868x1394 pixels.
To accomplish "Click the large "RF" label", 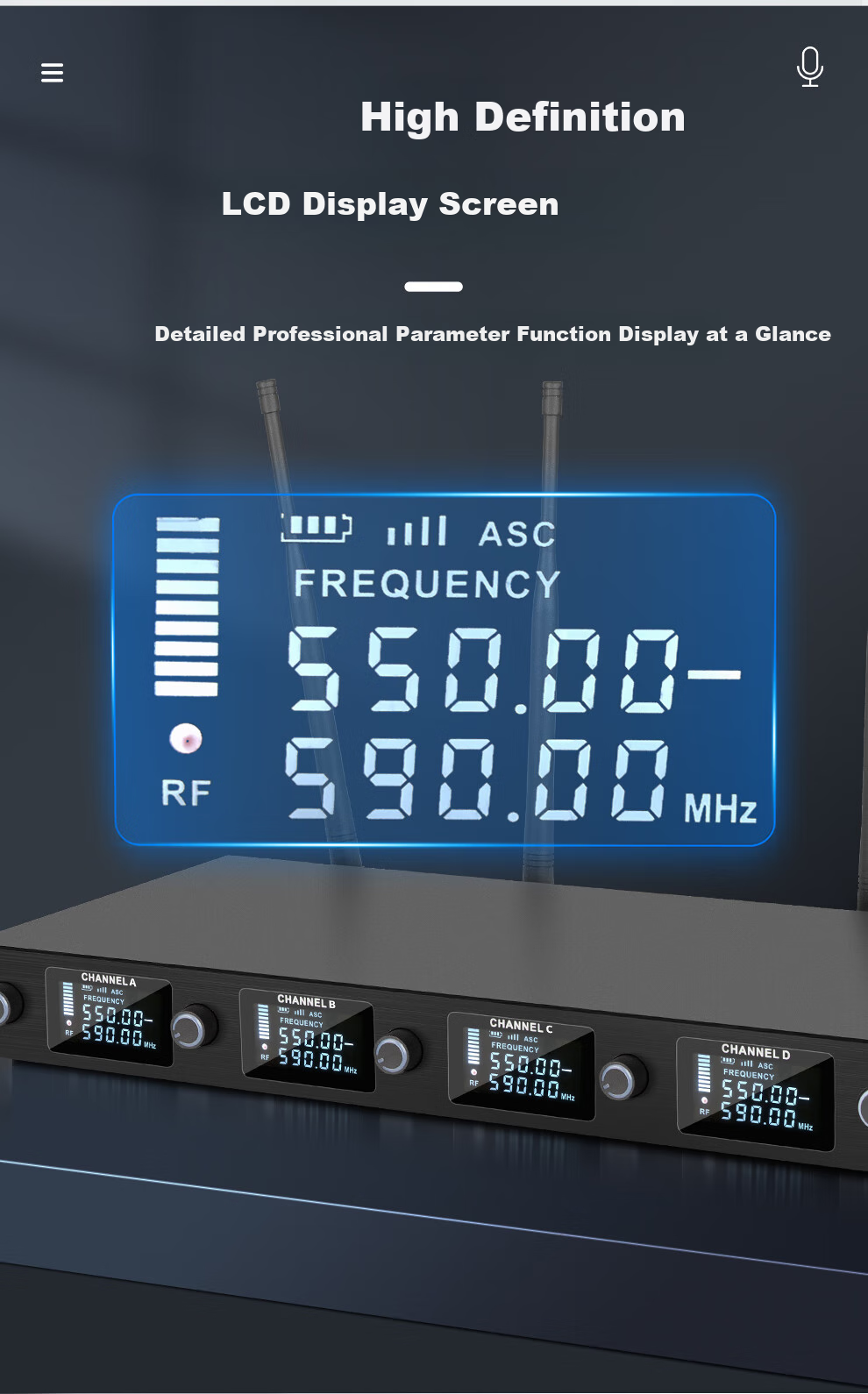I will [x=186, y=793].
